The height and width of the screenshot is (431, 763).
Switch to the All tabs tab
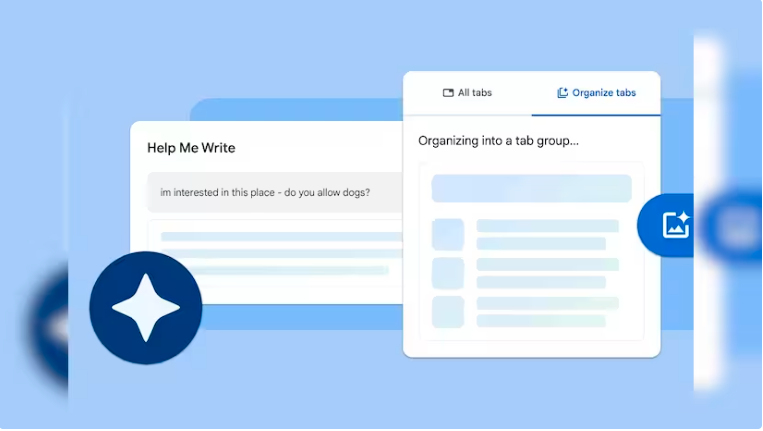coord(467,93)
